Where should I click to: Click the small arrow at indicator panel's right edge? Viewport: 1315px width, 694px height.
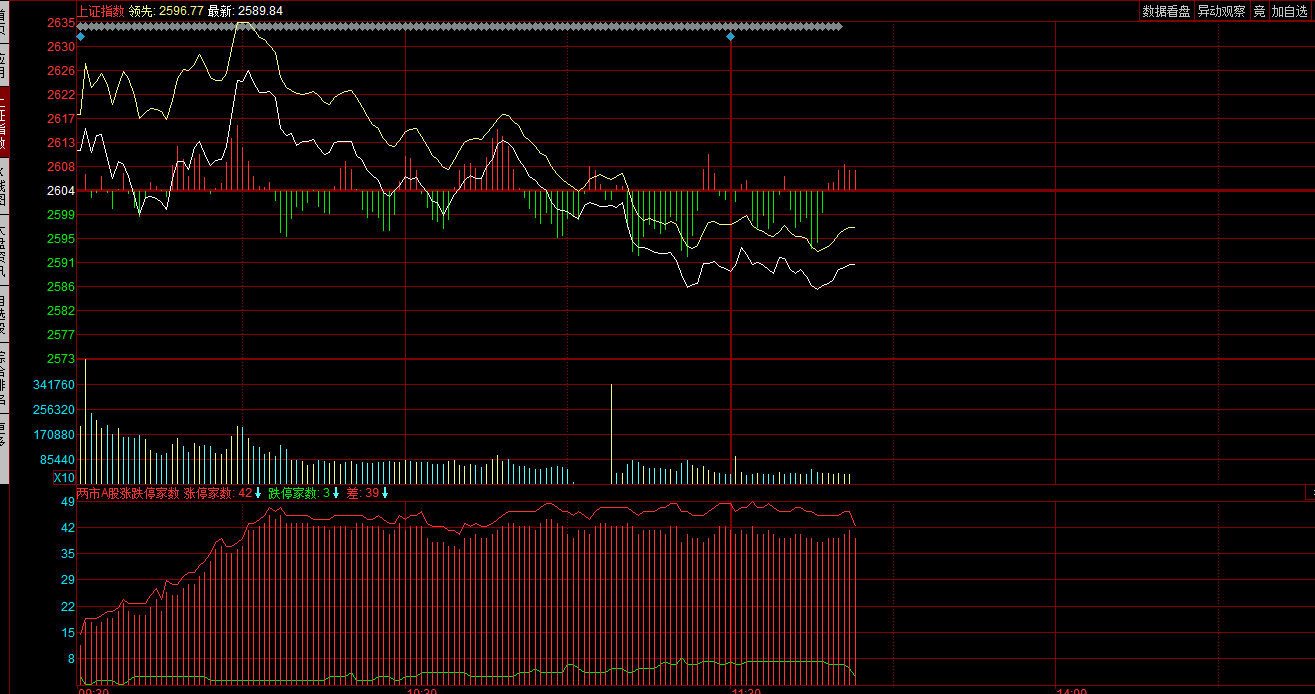(x=1311, y=493)
